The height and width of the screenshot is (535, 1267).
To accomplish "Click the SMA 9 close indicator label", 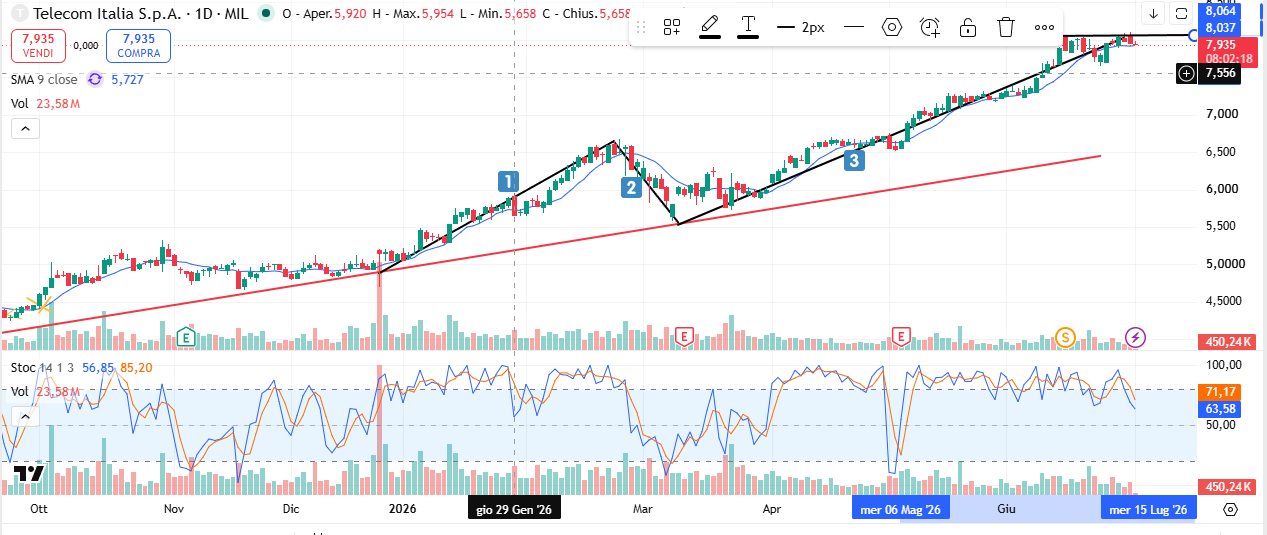I will click(44, 79).
